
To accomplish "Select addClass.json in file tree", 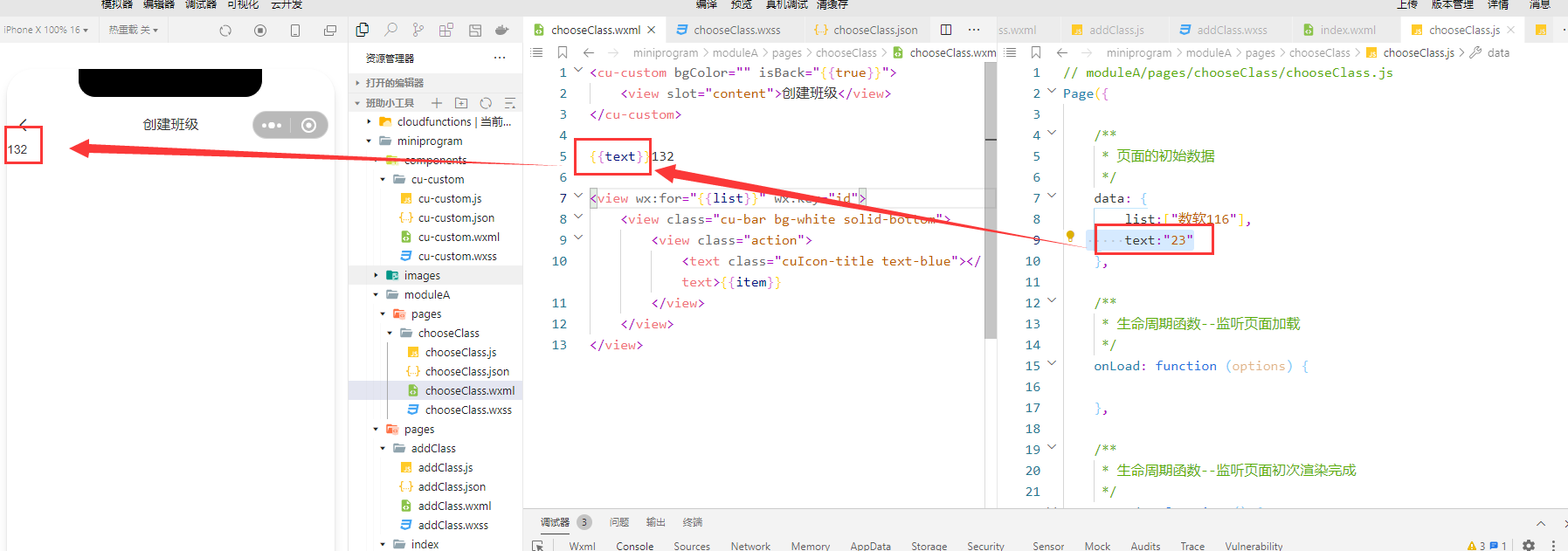I will [452, 486].
